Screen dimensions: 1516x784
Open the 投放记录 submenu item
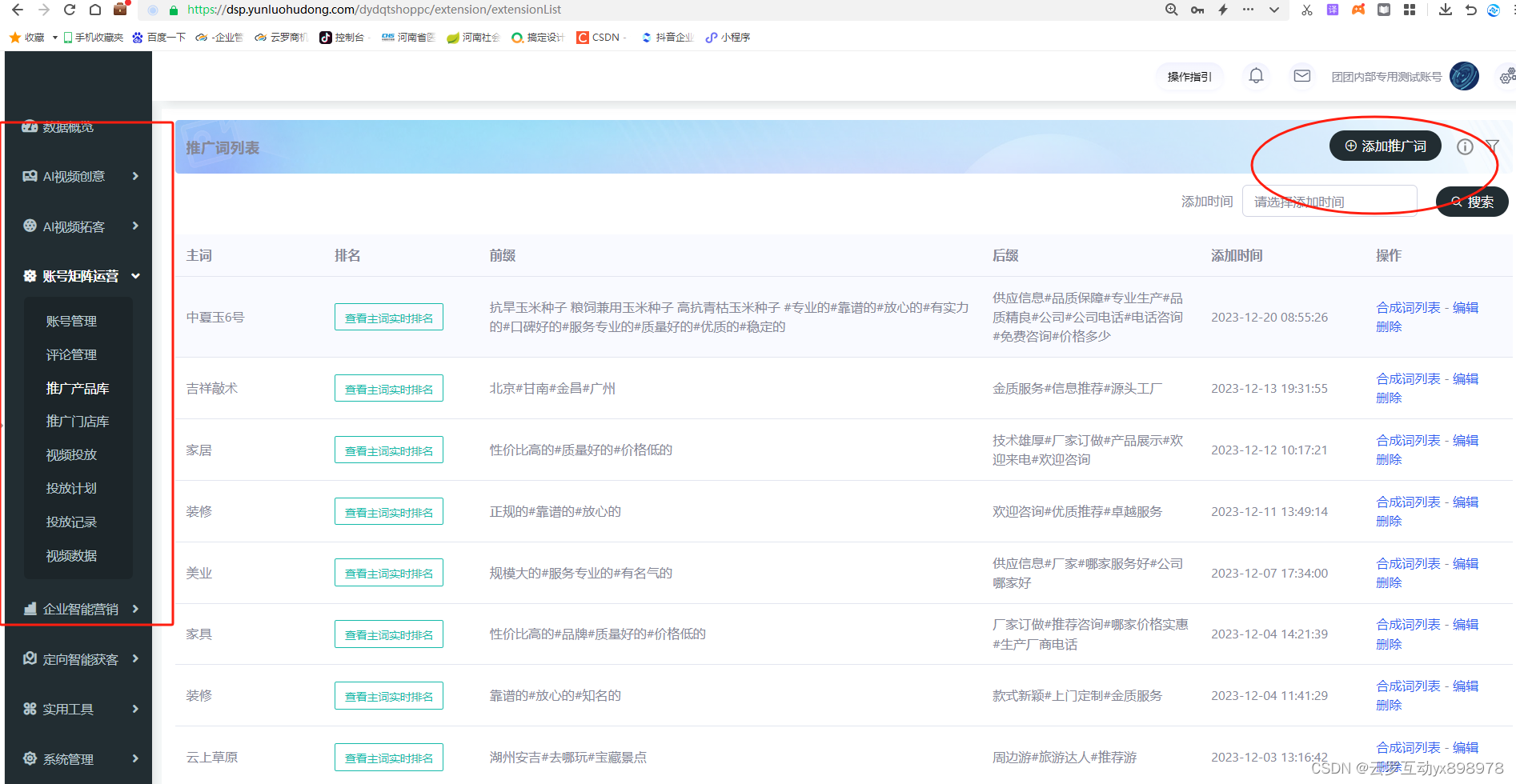71,522
